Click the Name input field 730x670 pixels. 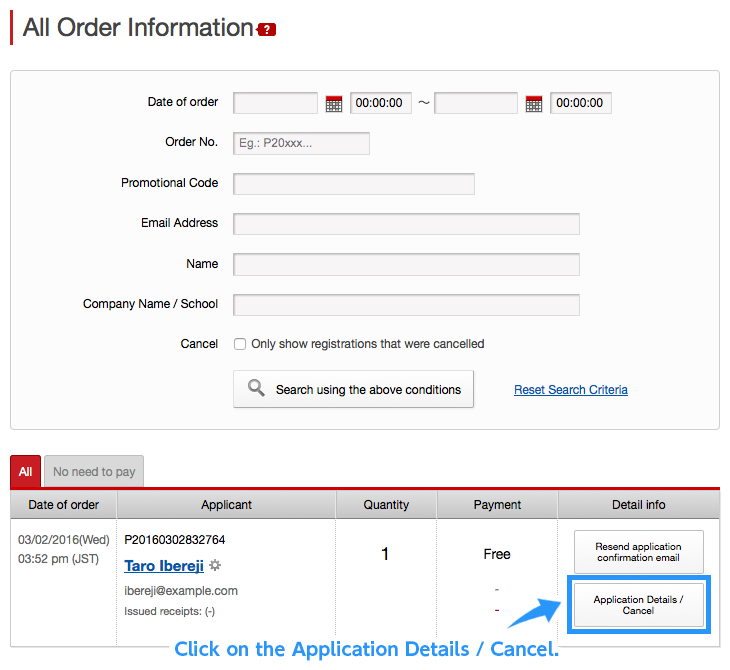406,264
